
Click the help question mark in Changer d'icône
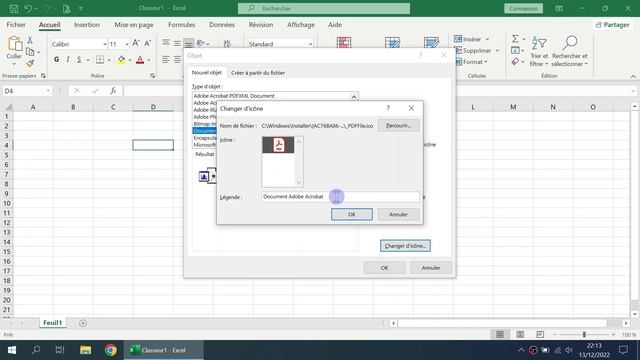[x=388, y=108]
